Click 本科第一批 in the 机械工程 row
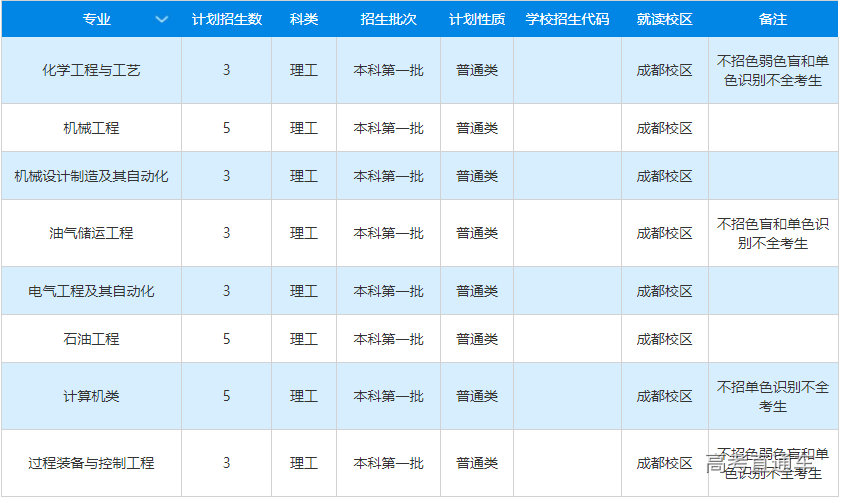 [x=388, y=128]
